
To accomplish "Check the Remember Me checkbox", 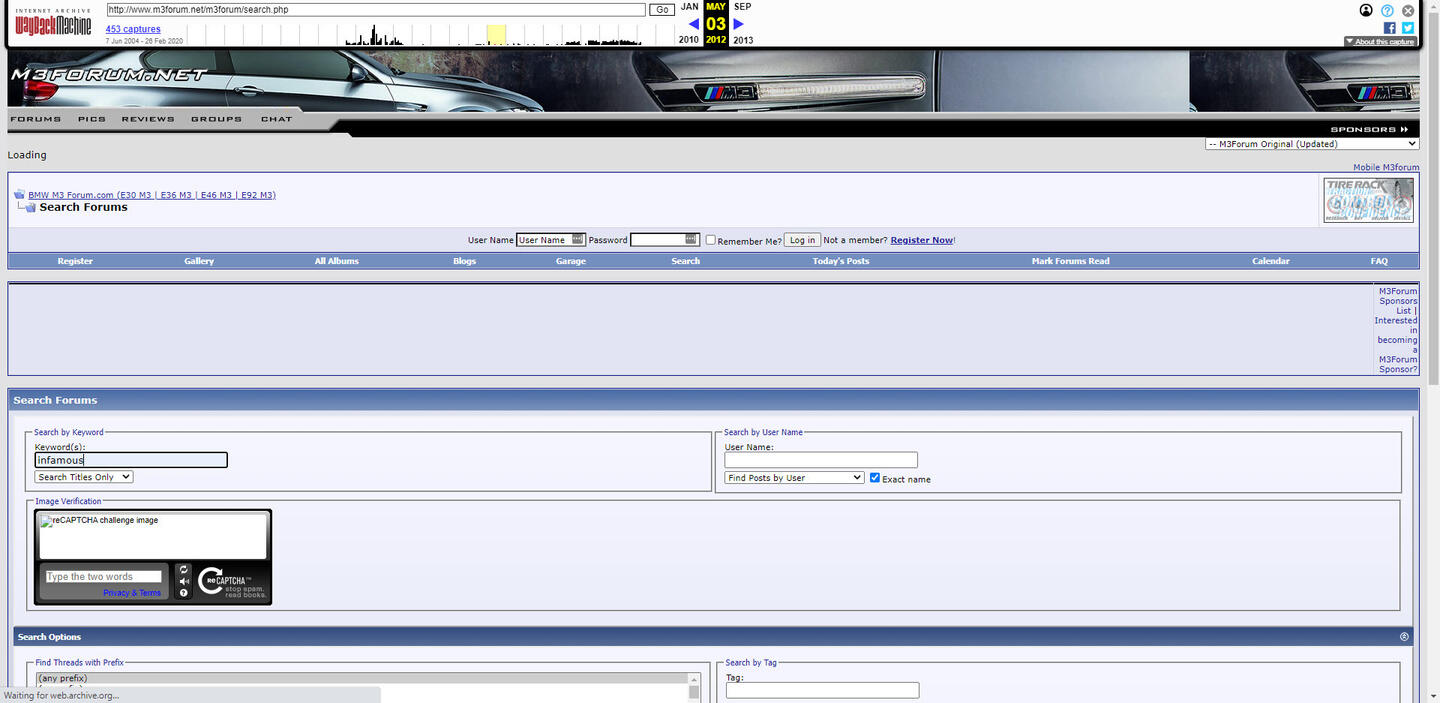I will [x=711, y=240].
